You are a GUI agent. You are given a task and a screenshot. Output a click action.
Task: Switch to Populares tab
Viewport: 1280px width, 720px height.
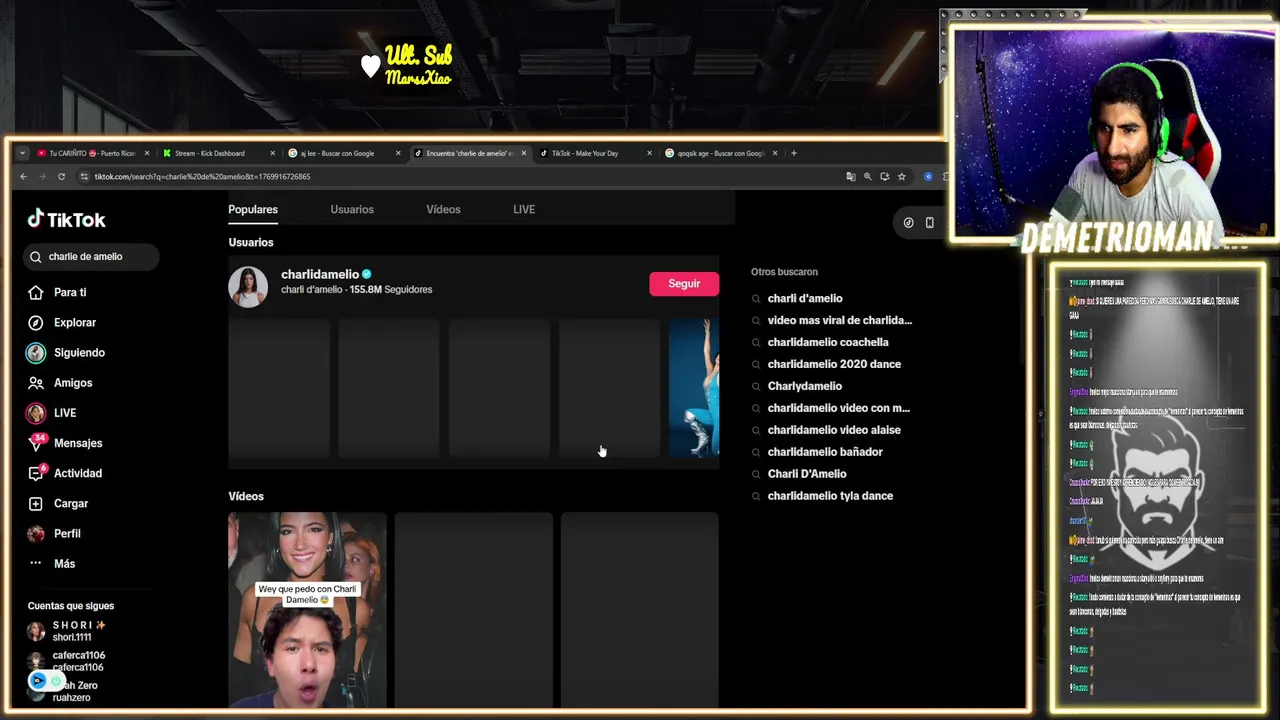253,209
